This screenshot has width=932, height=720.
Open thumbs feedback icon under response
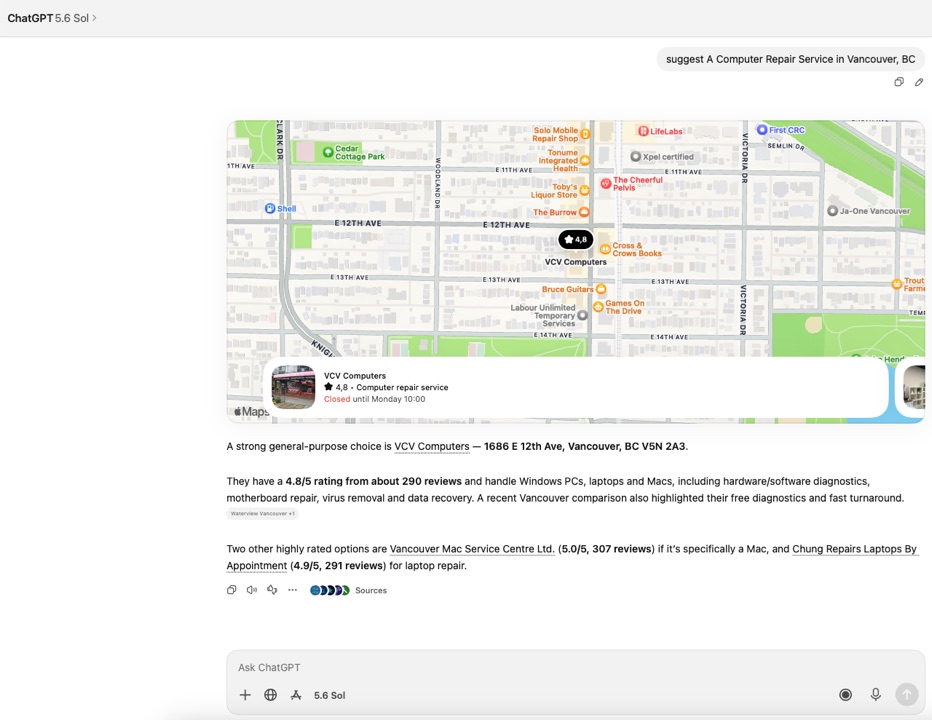272,590
